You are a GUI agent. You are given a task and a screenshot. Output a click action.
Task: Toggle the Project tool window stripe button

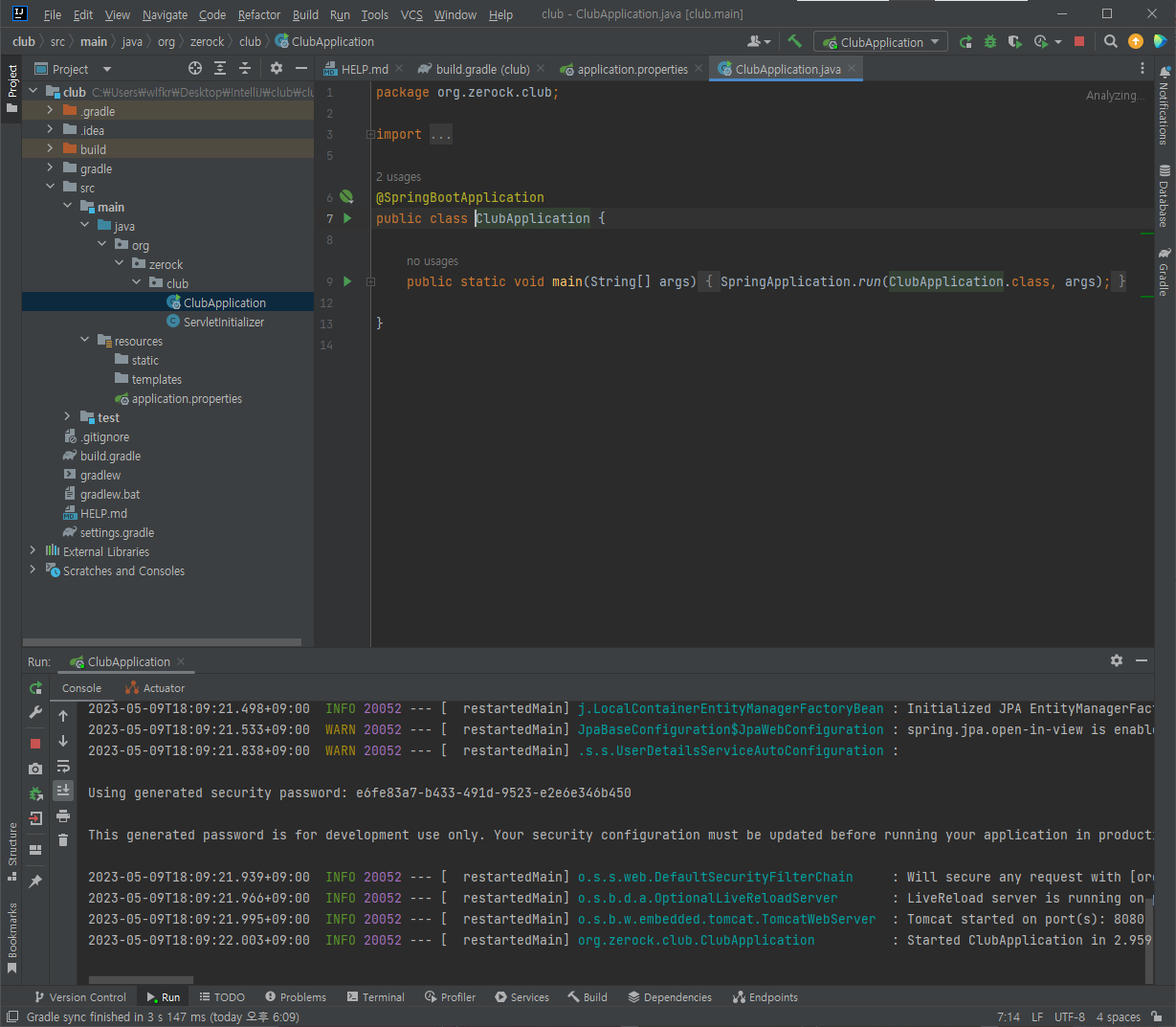tap(11, 88)
